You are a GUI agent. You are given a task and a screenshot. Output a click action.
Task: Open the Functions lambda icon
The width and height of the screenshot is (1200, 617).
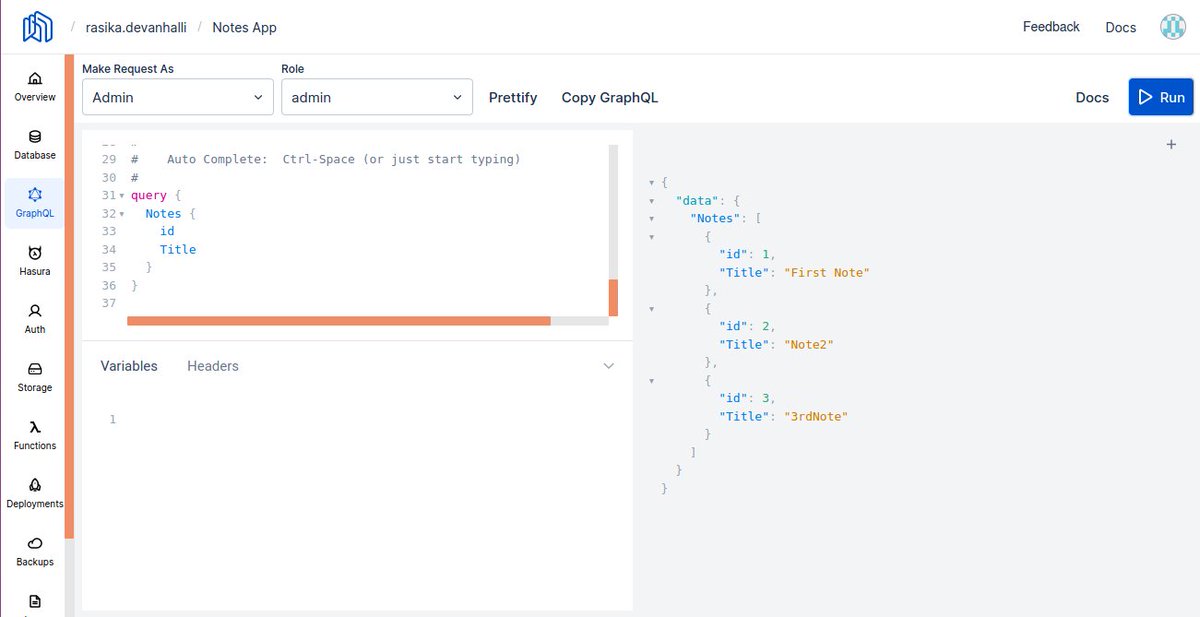coord(35,427)
